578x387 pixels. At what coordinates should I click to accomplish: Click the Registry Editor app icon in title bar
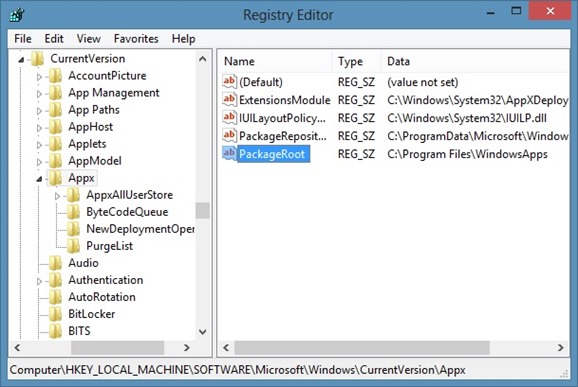click(17, 15)
